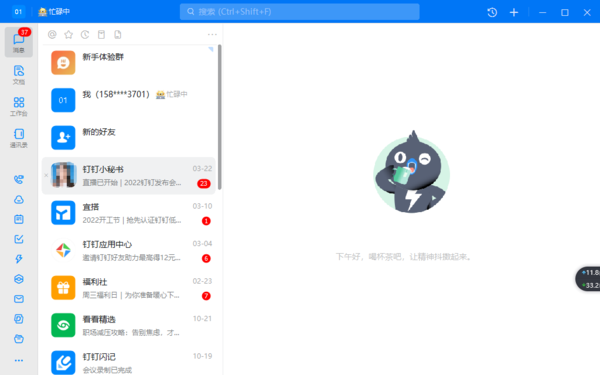Click the network speed floating widget
The image size is (600, 375).
click(x=588, y=279)
